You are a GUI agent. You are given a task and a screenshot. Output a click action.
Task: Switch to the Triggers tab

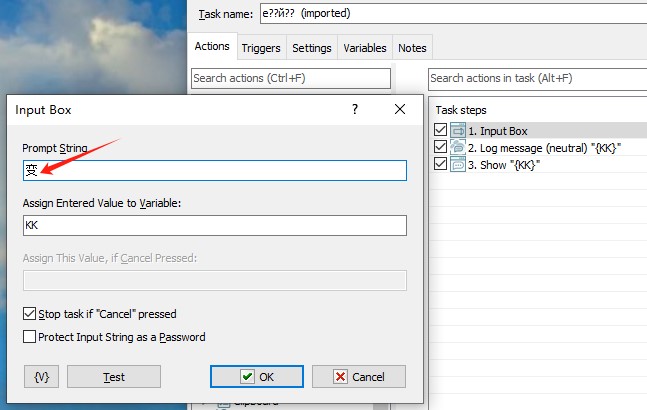261,48
